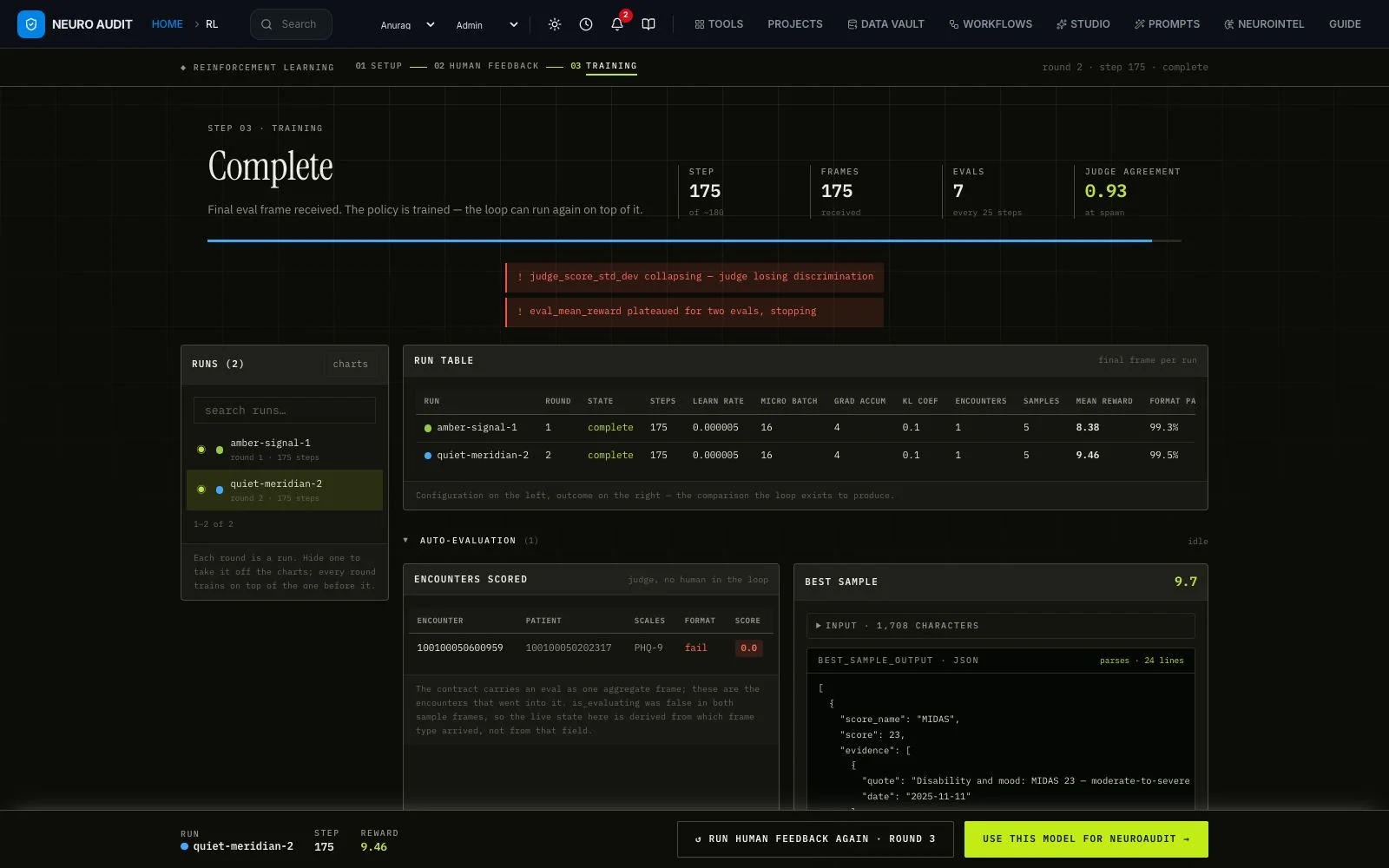
Task: Open the history clock icon
Action: point(586,24)
